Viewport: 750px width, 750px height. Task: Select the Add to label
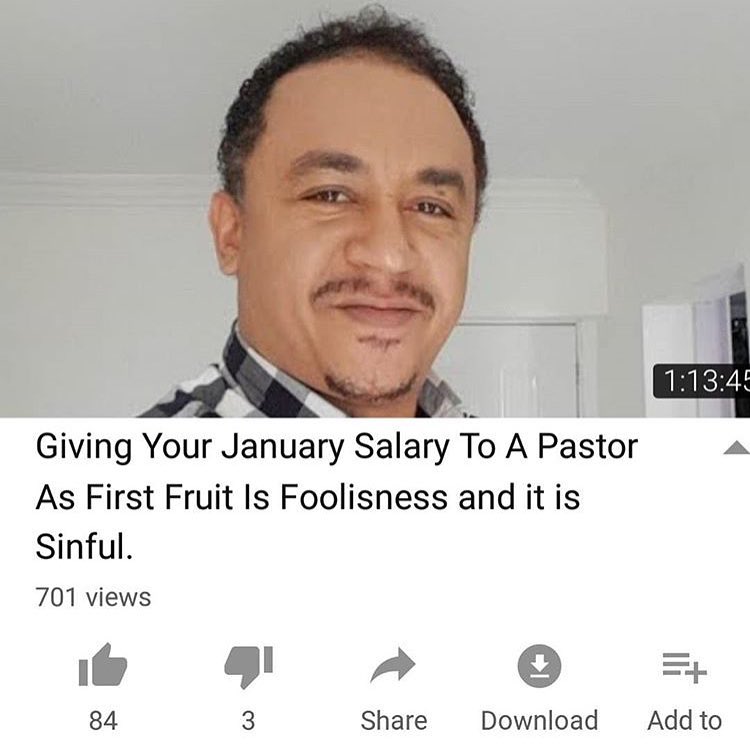pos(684,720)
